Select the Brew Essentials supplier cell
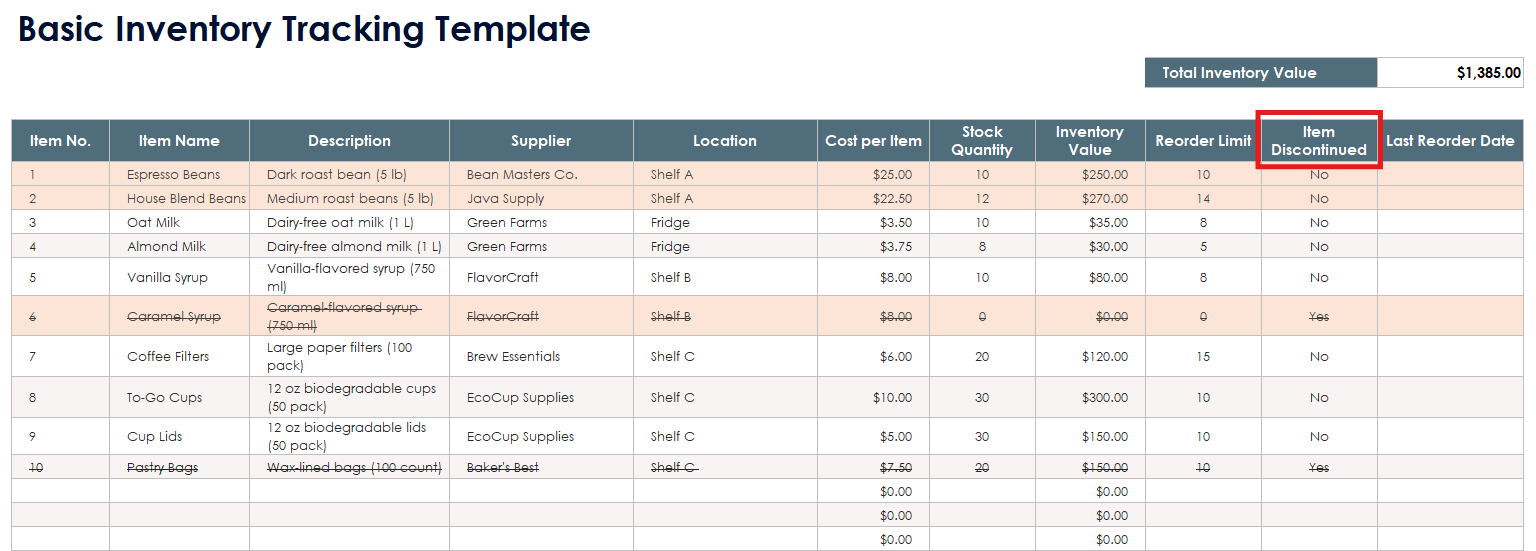The image size is (1536, 551). tap(513, 357)
